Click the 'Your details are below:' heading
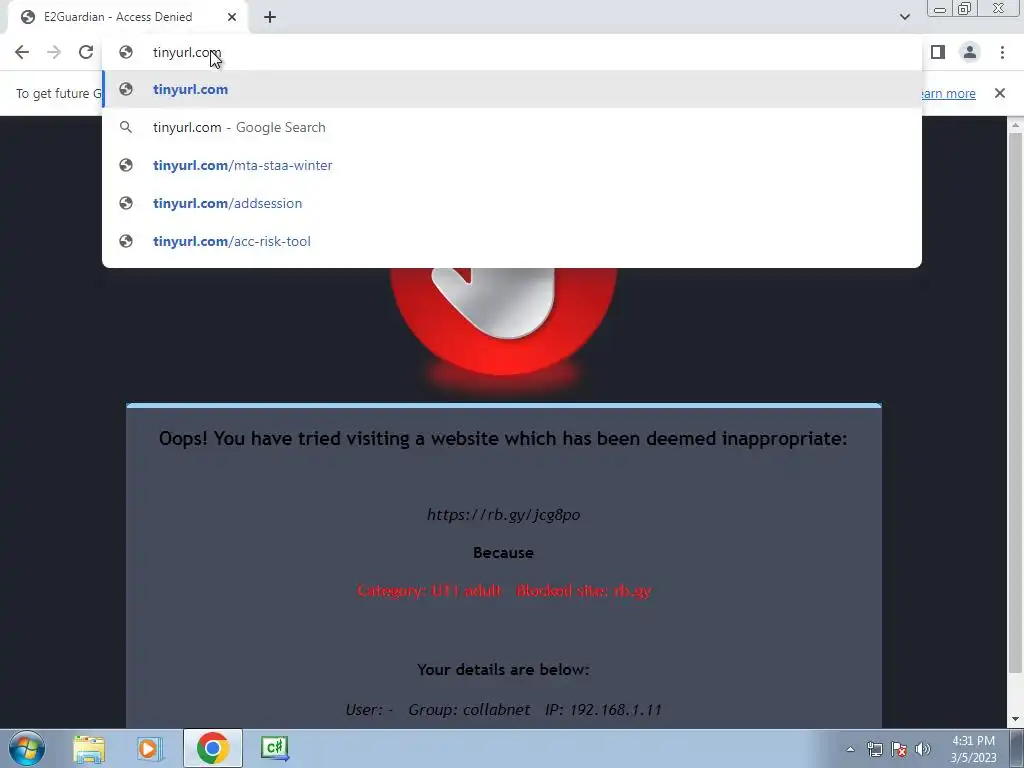Image resolution: width=1024 pixels, height=768 pixels. coord(503,669)
